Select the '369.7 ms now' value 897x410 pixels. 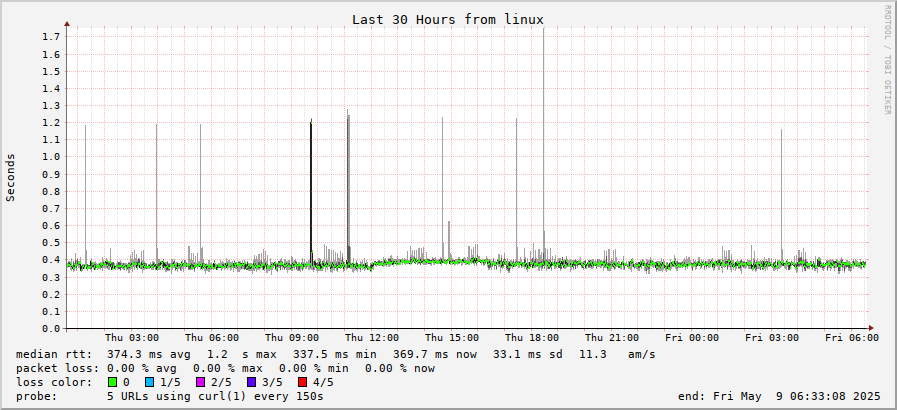[x=435, y=355]
